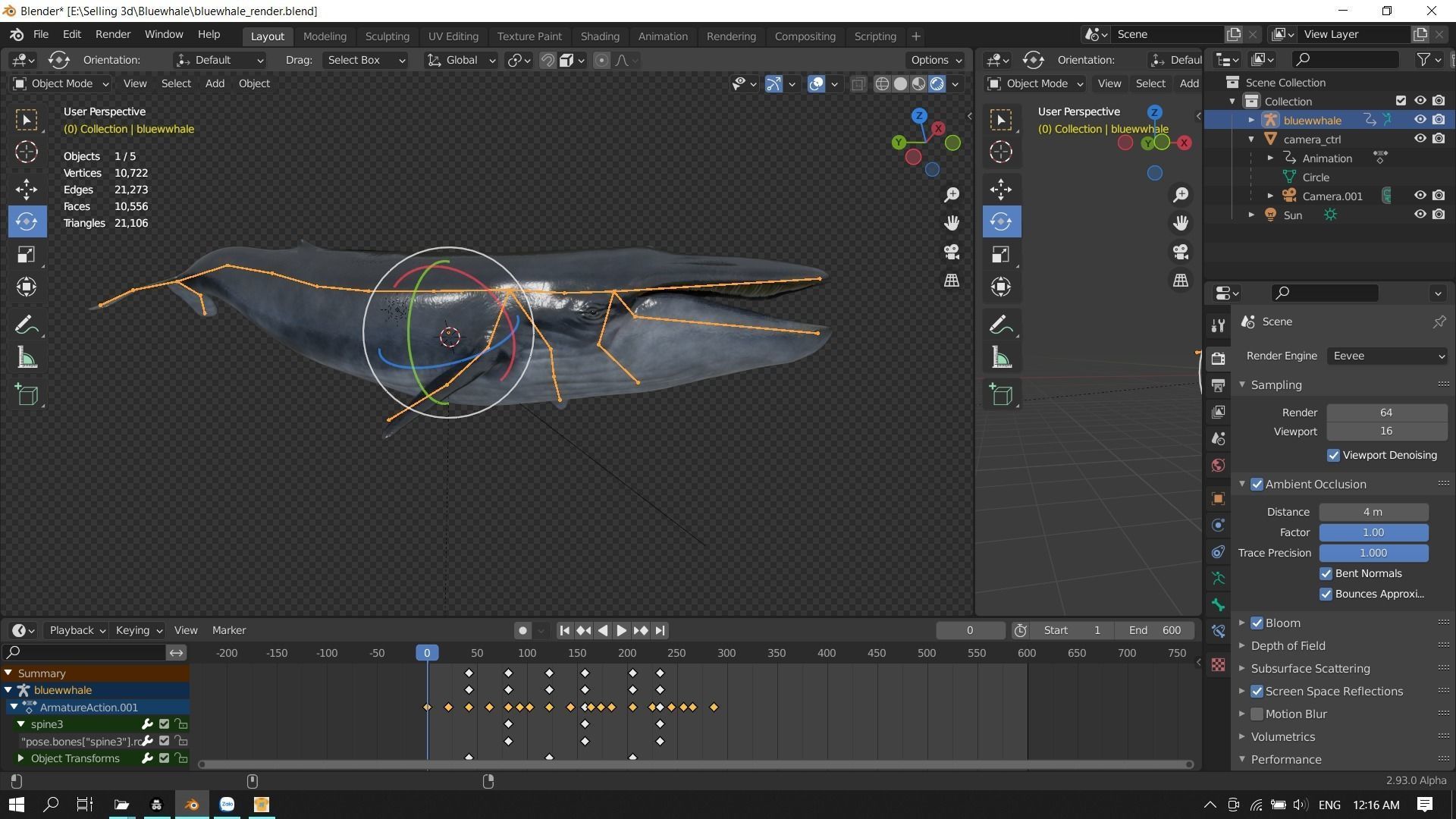Disable Screen Space Reflections checkbox
The image size is (1456, 819).
1257,692
